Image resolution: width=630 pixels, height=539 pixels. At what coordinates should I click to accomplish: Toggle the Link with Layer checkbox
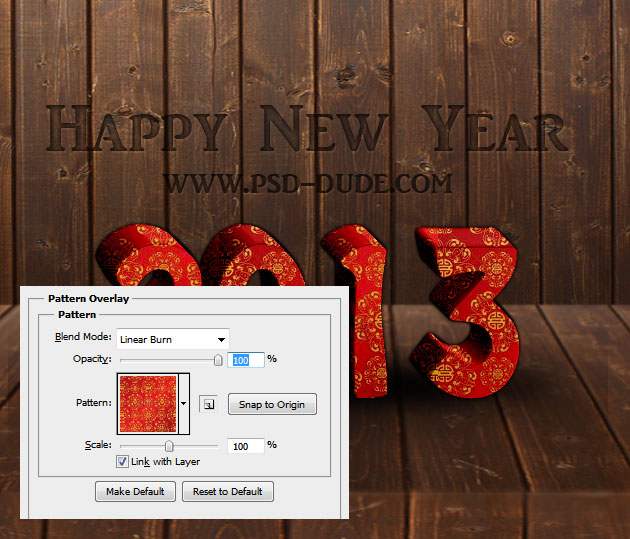point(123,462)
